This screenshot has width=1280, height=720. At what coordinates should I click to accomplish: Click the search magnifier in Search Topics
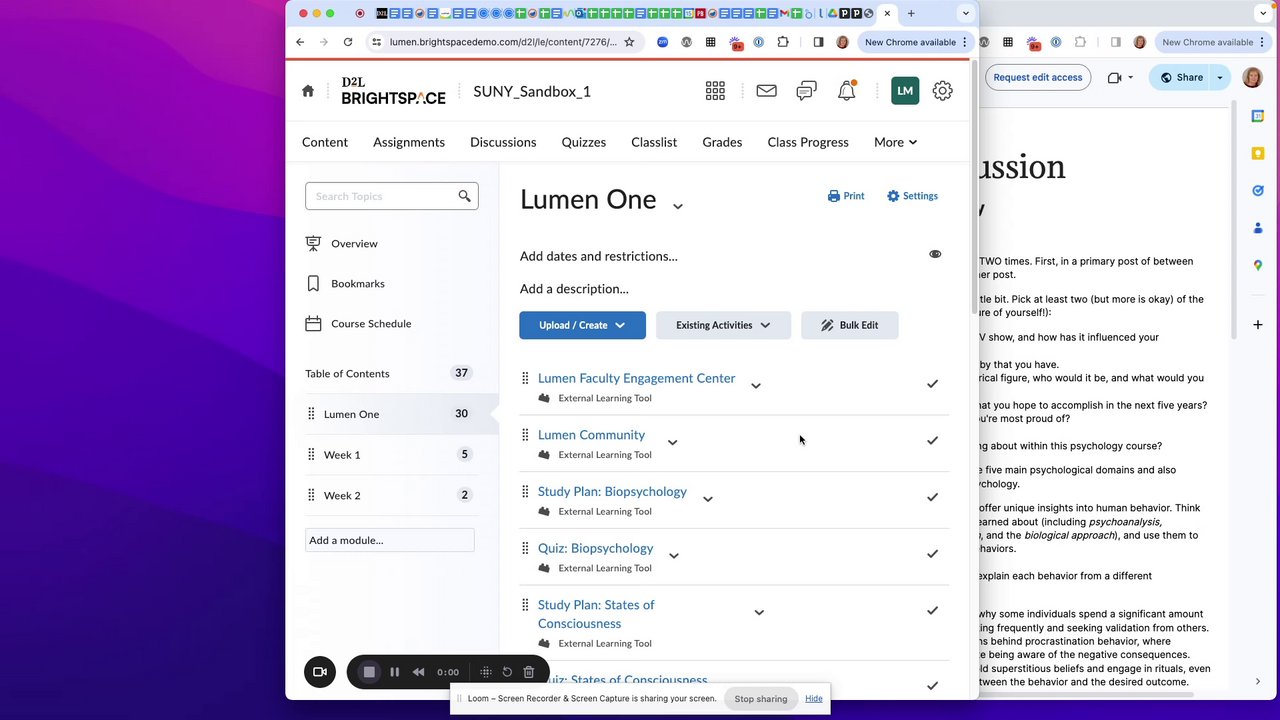(464, 196)
